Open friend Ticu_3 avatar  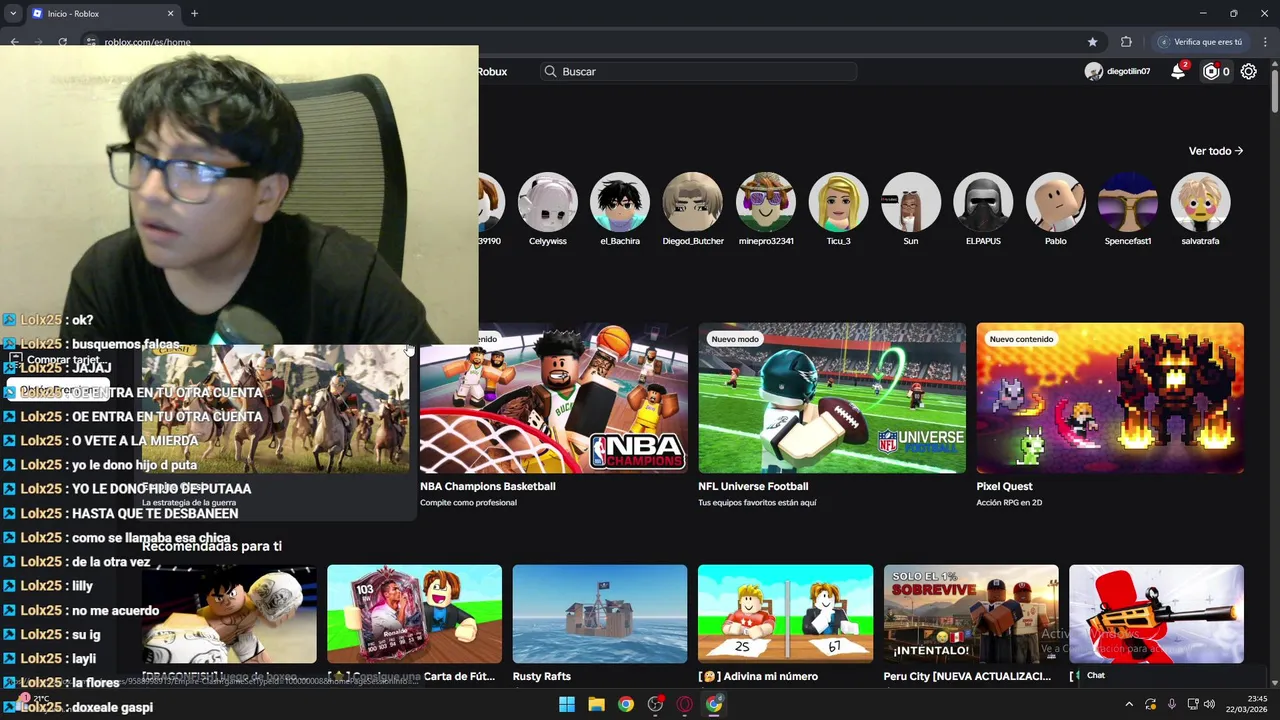[x=838, y=202]
